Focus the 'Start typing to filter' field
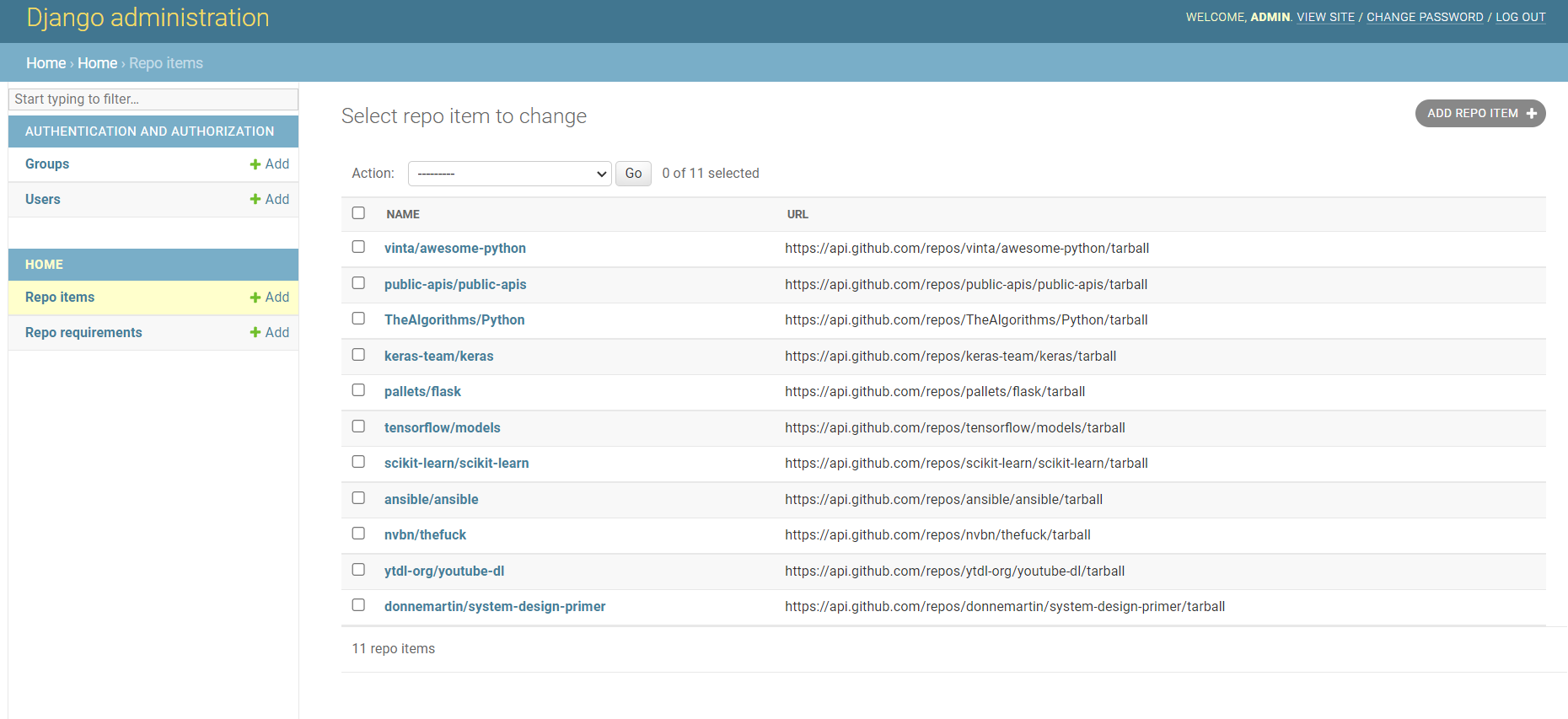Image resolution: width=1568 pixels, height=719 pixels. (x=153, y=99)
